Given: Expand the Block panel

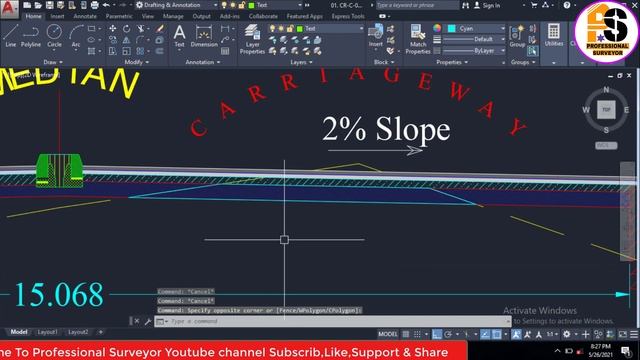Looking at the screenshot, I should pos(384,62).
